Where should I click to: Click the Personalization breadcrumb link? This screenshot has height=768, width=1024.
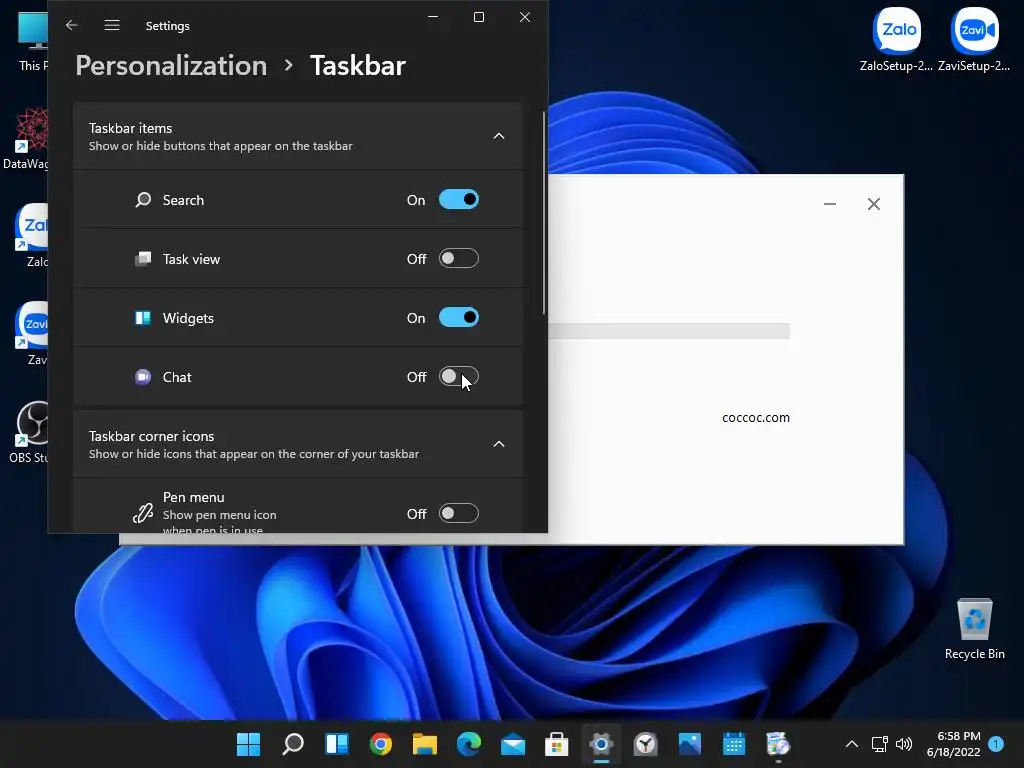click(171, 65)
